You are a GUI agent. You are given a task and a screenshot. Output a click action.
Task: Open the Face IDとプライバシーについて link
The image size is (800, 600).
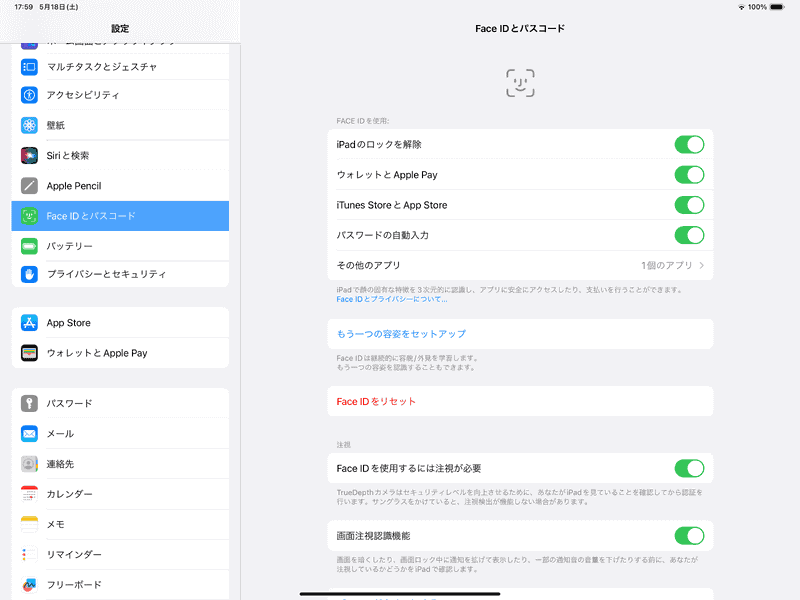coord(390,296)
